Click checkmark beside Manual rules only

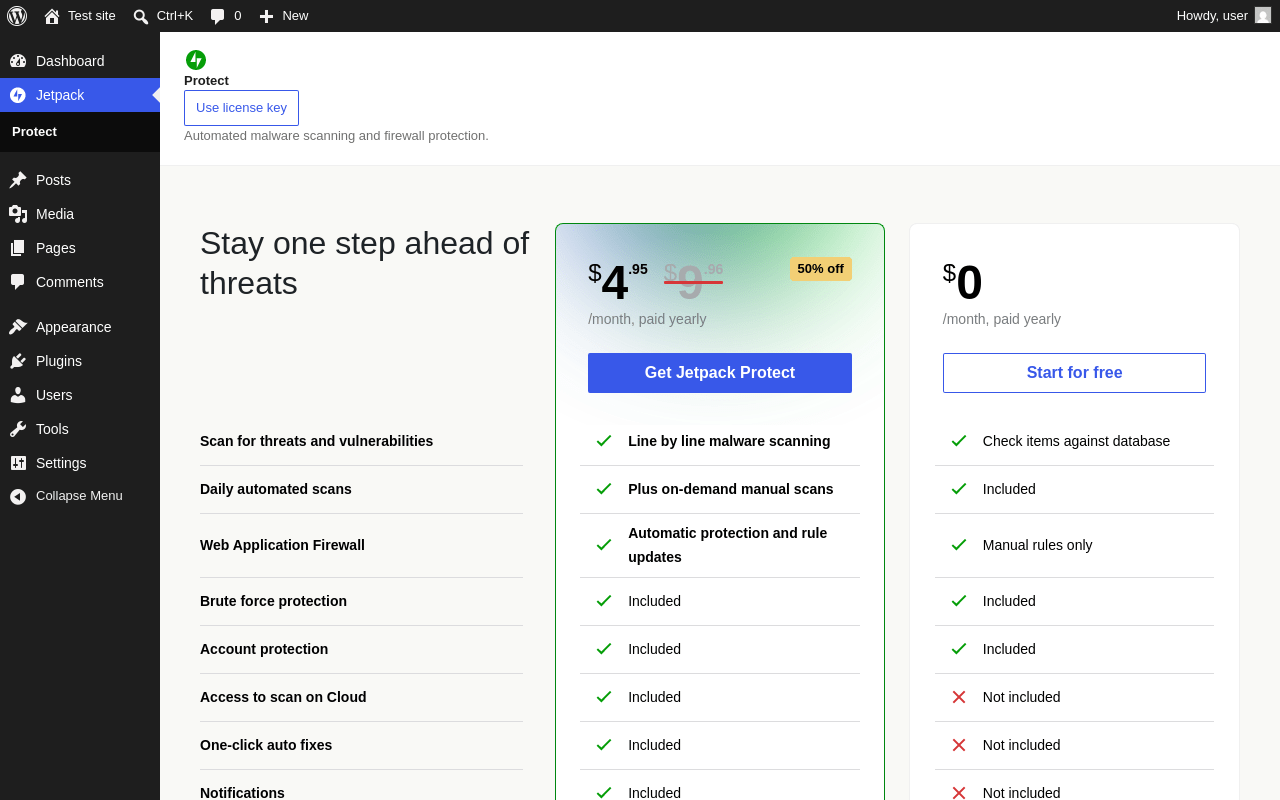(959, 545)
